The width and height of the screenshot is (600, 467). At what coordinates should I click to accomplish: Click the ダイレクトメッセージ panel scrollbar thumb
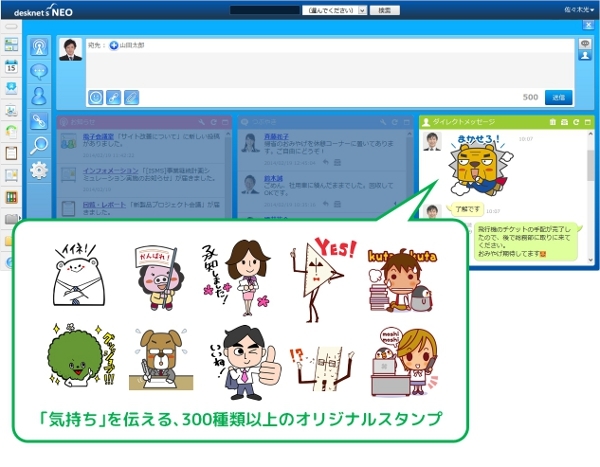click(x=590, y=165)
